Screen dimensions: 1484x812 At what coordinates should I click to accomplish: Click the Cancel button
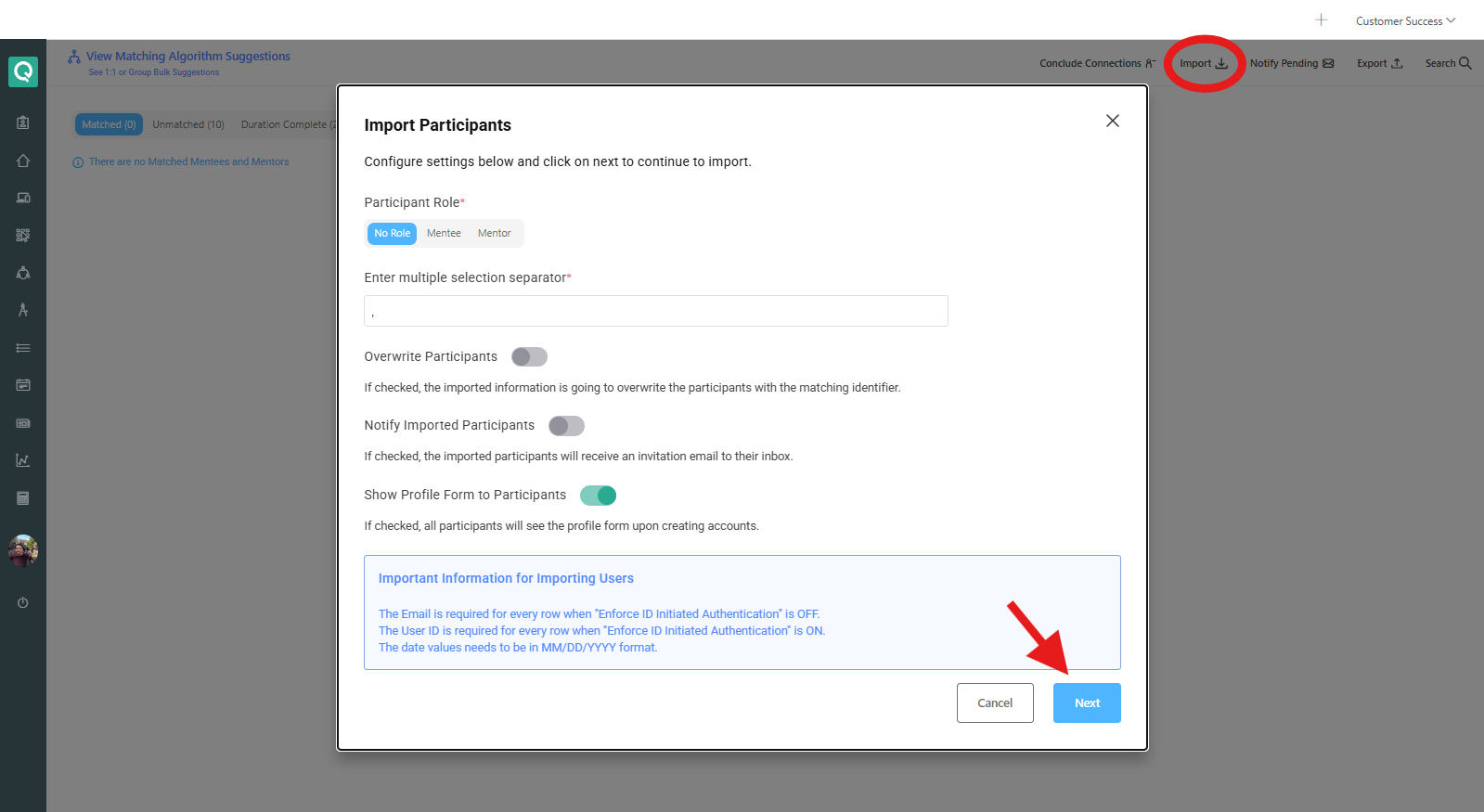coord(995,703)
